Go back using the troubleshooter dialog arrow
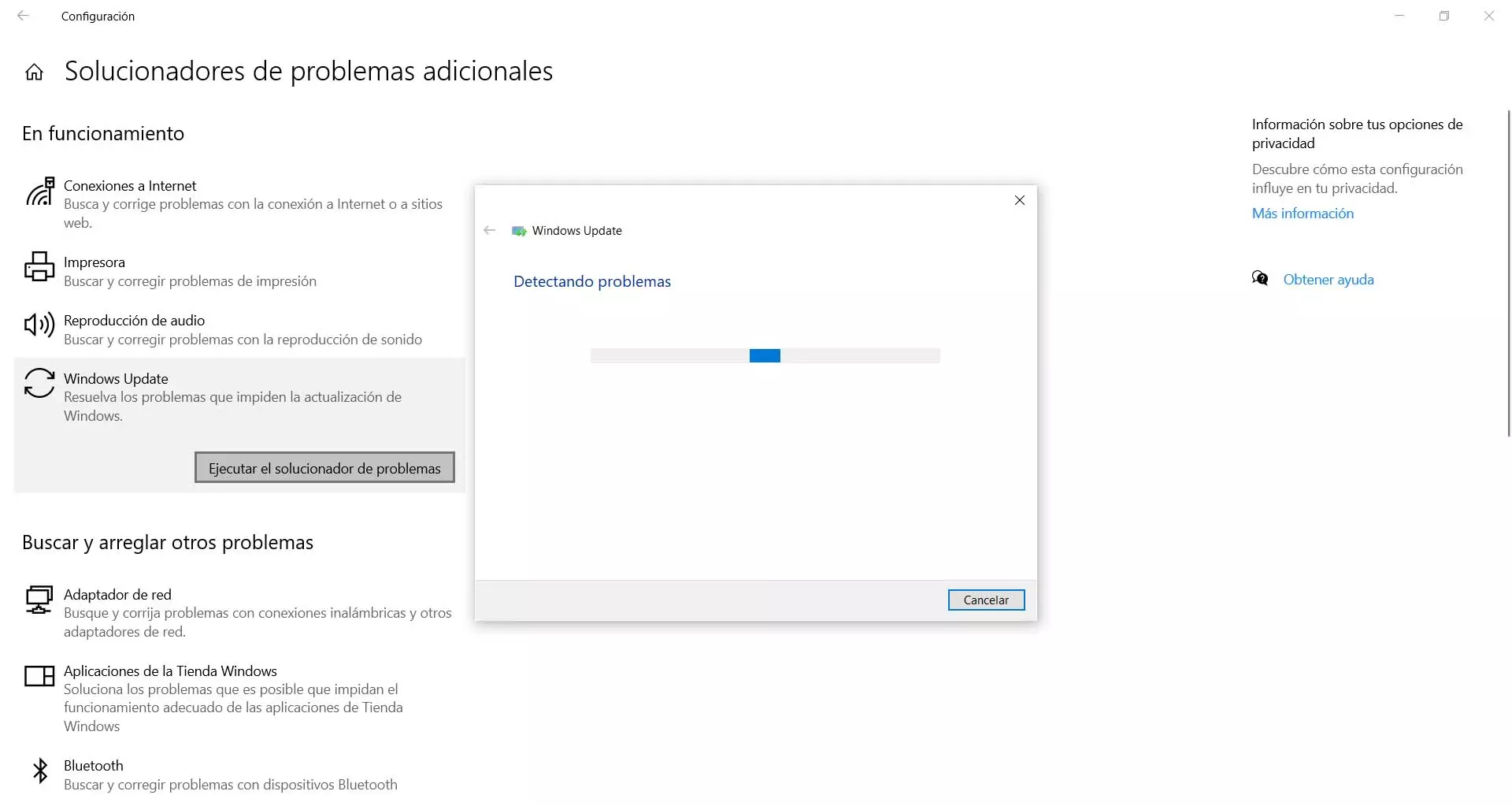This screenshot has height=806, width=1512. click(x=490, y=231)
